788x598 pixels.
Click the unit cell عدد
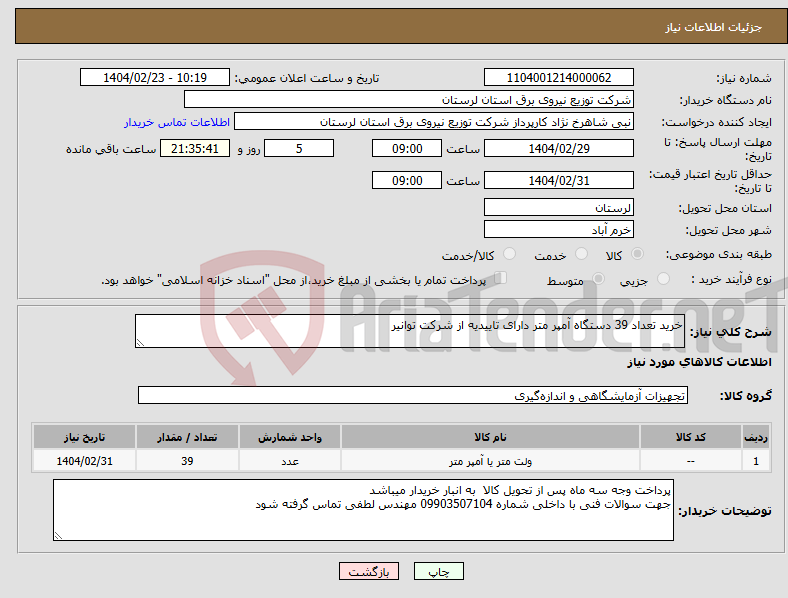click(x=290, y=461)
